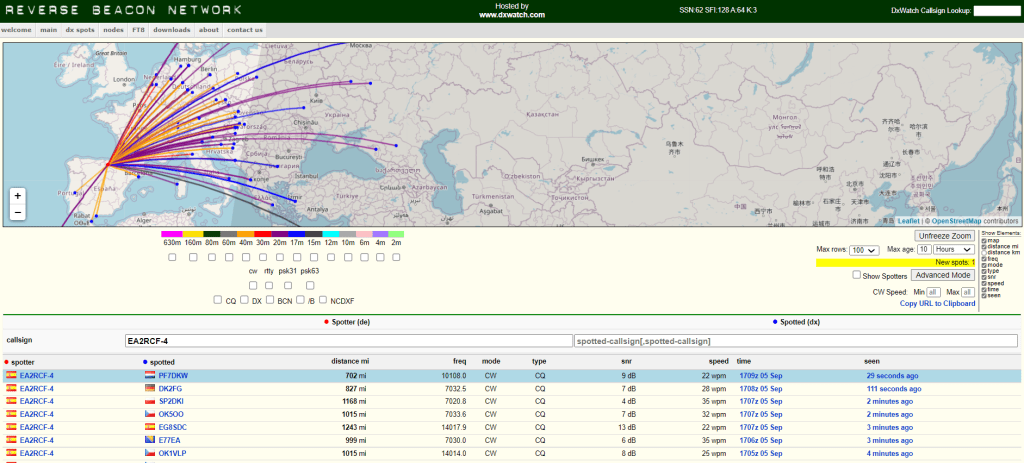Screen dimensions: 1024x463
Task: Click the DxWatch Callsign Lookup field
Action: click(x=996, y=11)
